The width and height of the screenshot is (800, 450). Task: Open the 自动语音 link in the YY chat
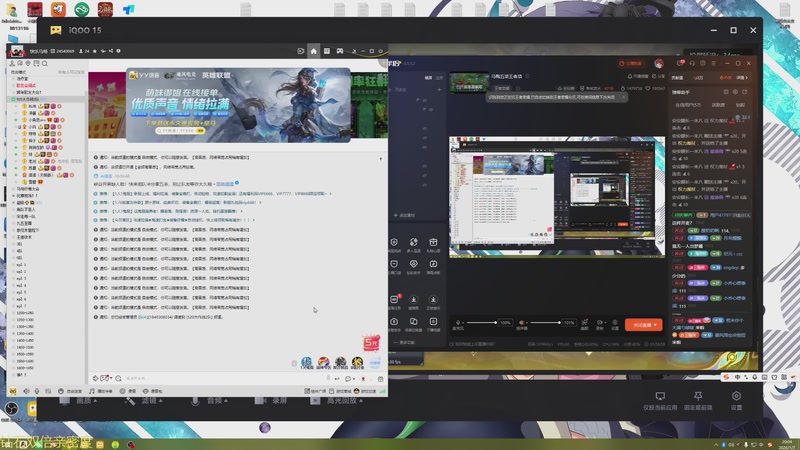(x=225, y=184)
